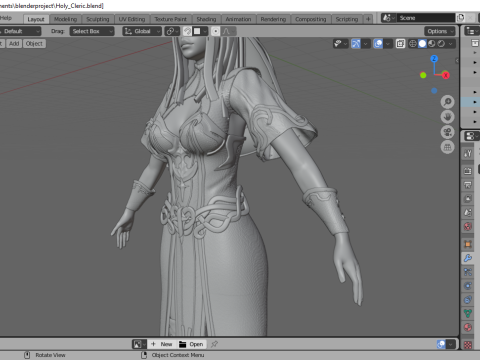This screenshot has height=360, width=480.
Task: Click the Open image button
Action: tap(191, 344)
